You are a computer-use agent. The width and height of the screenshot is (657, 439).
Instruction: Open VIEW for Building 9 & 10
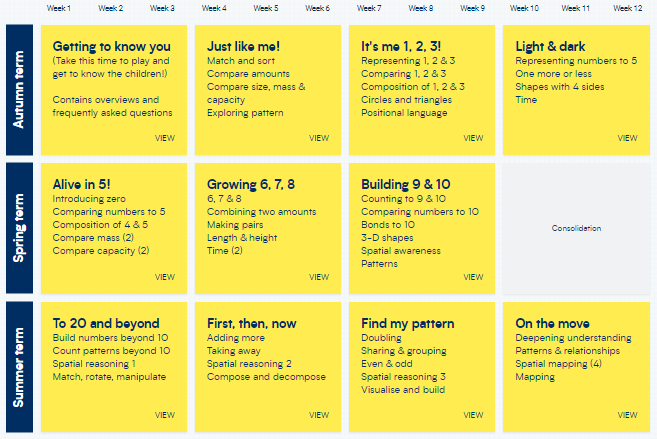(473, 277)
